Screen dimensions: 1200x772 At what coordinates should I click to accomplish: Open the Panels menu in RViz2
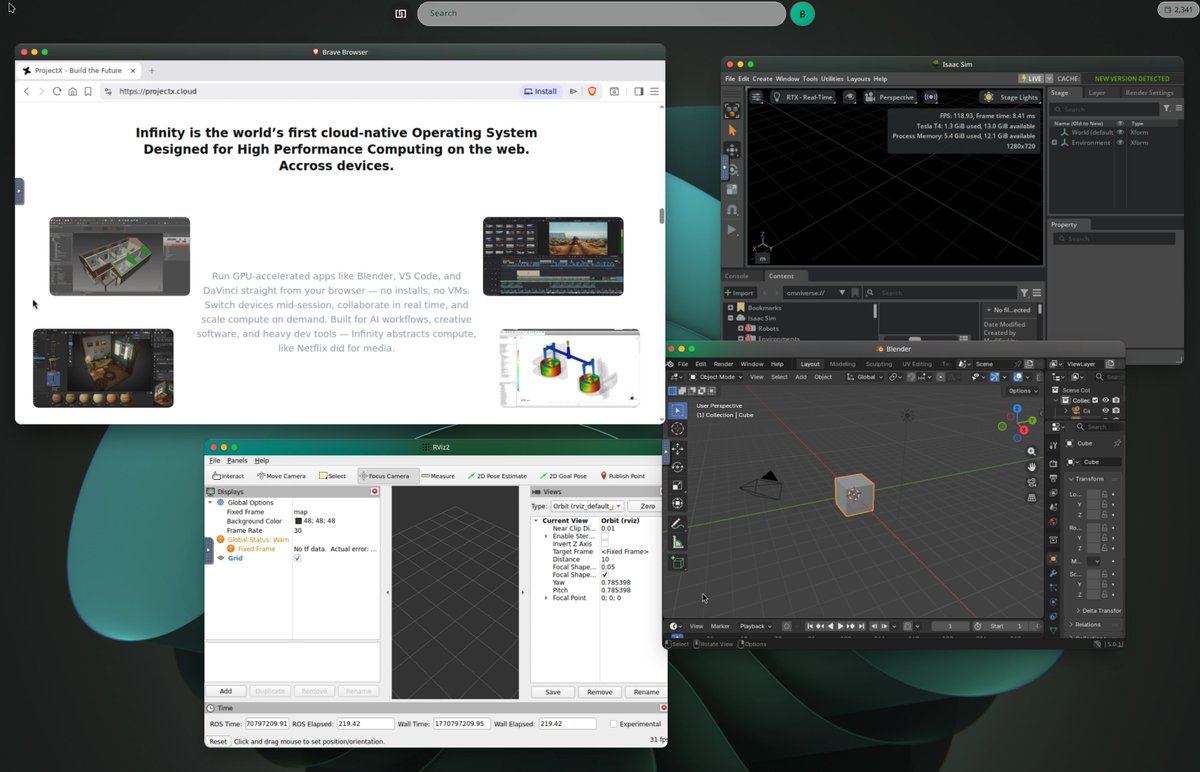[x=237, y=460]
